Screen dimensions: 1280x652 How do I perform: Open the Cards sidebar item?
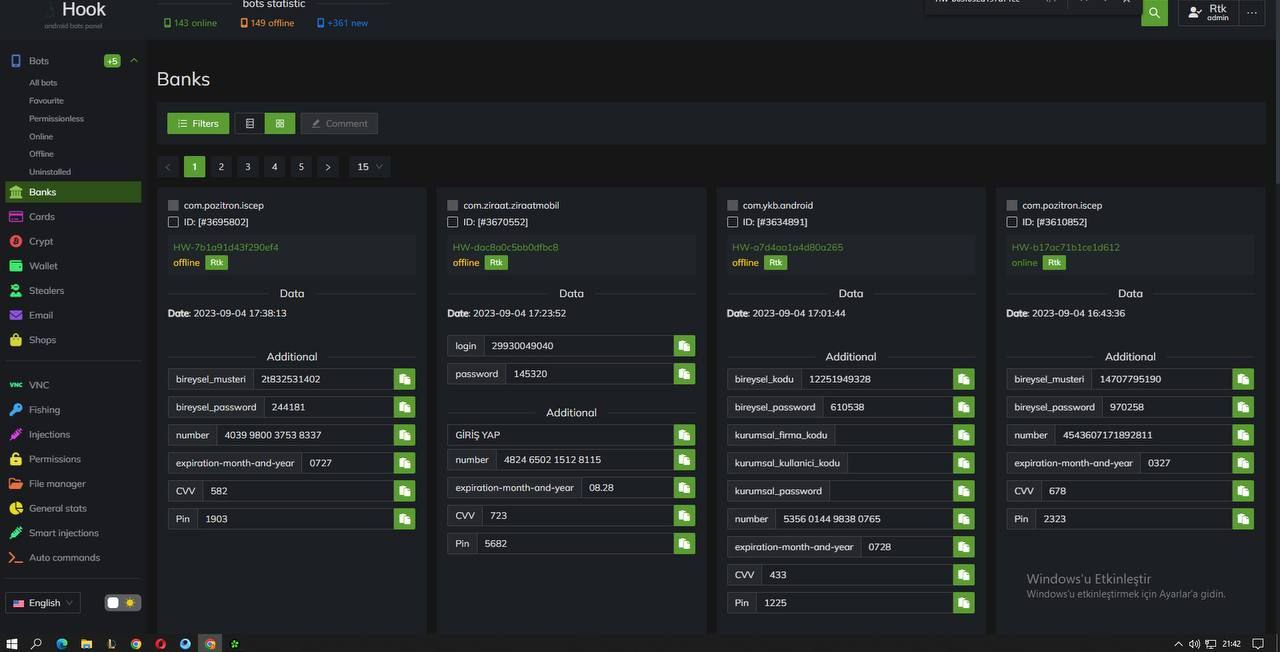(72, 217)
